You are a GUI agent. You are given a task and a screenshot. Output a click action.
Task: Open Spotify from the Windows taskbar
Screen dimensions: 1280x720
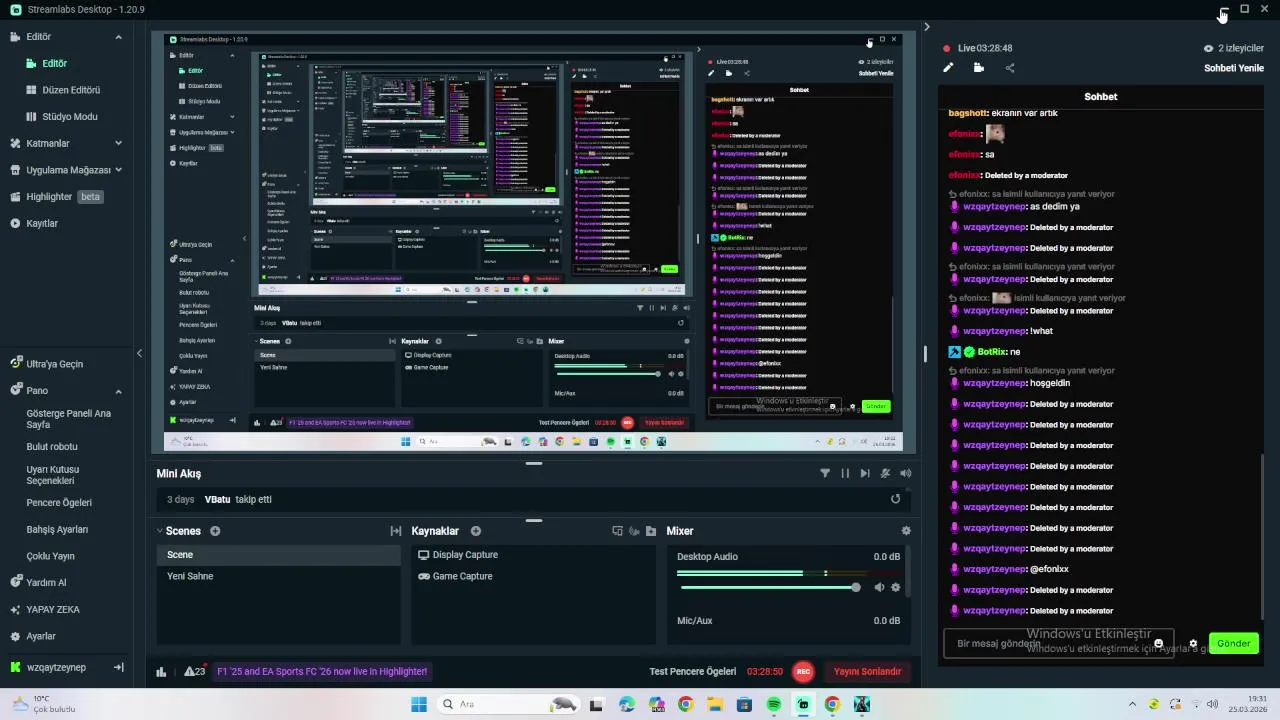tap(774, 704)
